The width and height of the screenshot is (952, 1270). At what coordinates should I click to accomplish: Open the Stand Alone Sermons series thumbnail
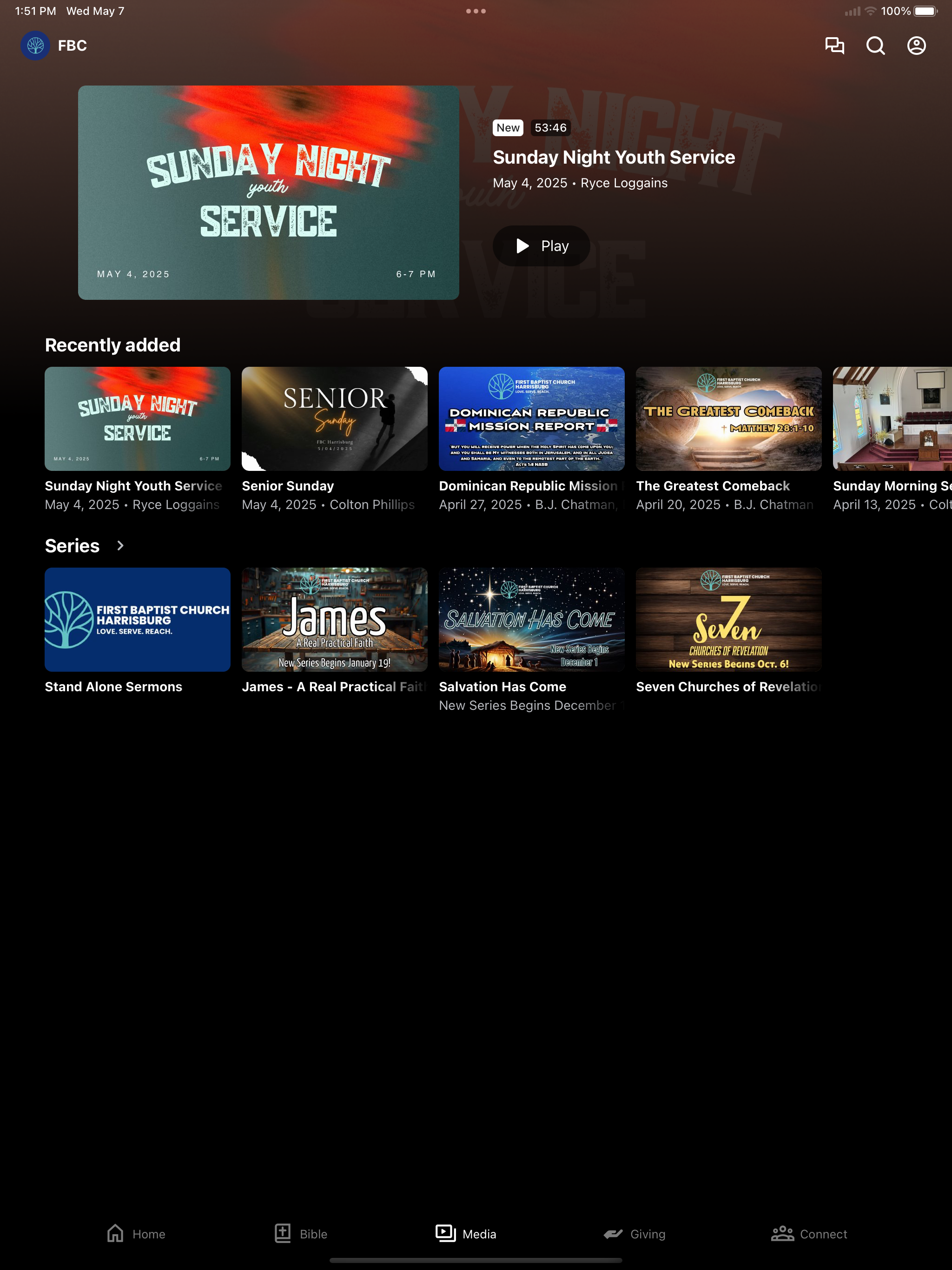pos(138,620)
